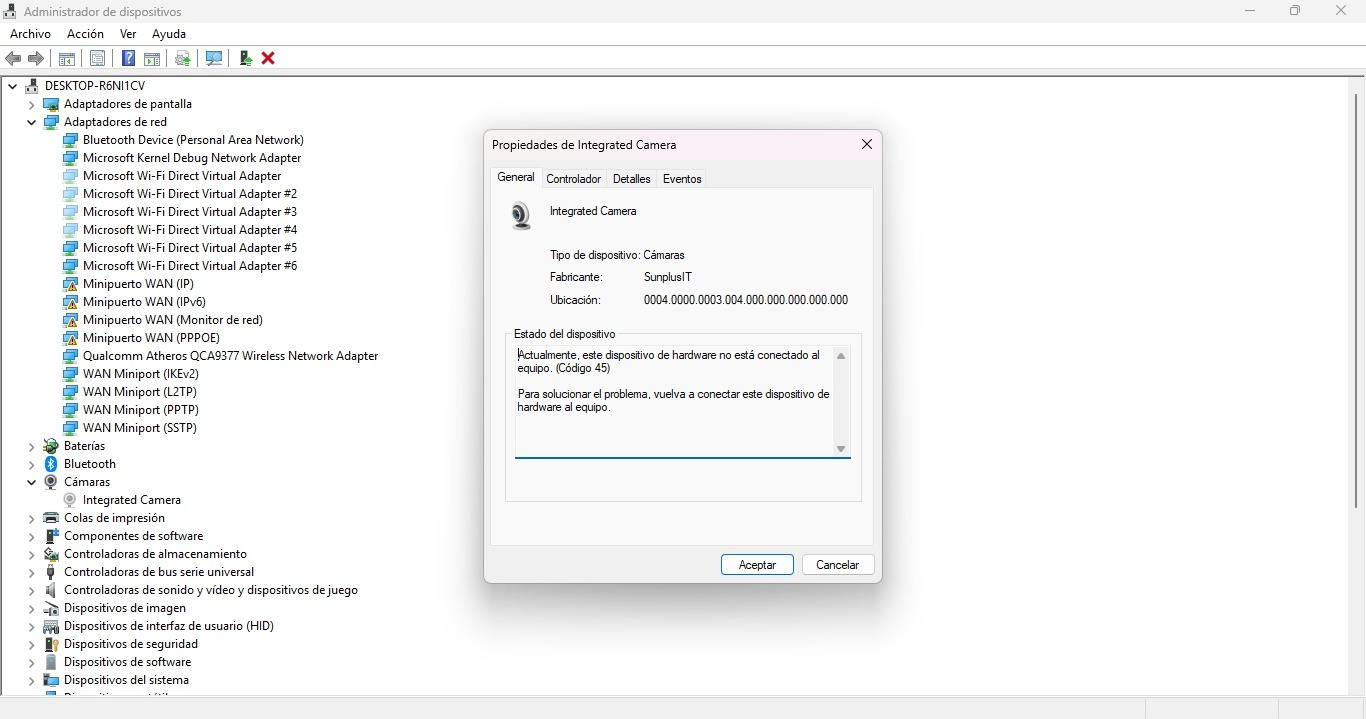Image resolution: width=1366 pixels, height=719 pixels.
Task: Open the Archivo menu
Action: coord(30,34)
